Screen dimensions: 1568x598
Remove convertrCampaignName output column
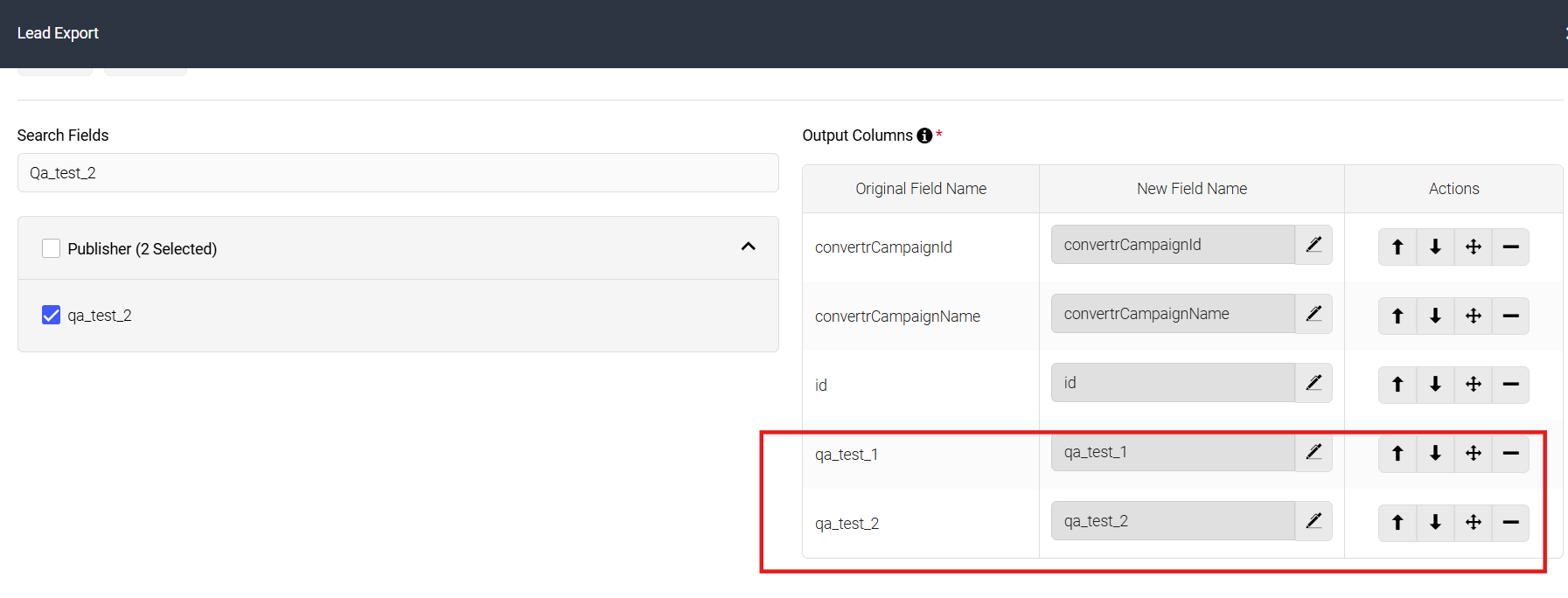[1510, 316]
